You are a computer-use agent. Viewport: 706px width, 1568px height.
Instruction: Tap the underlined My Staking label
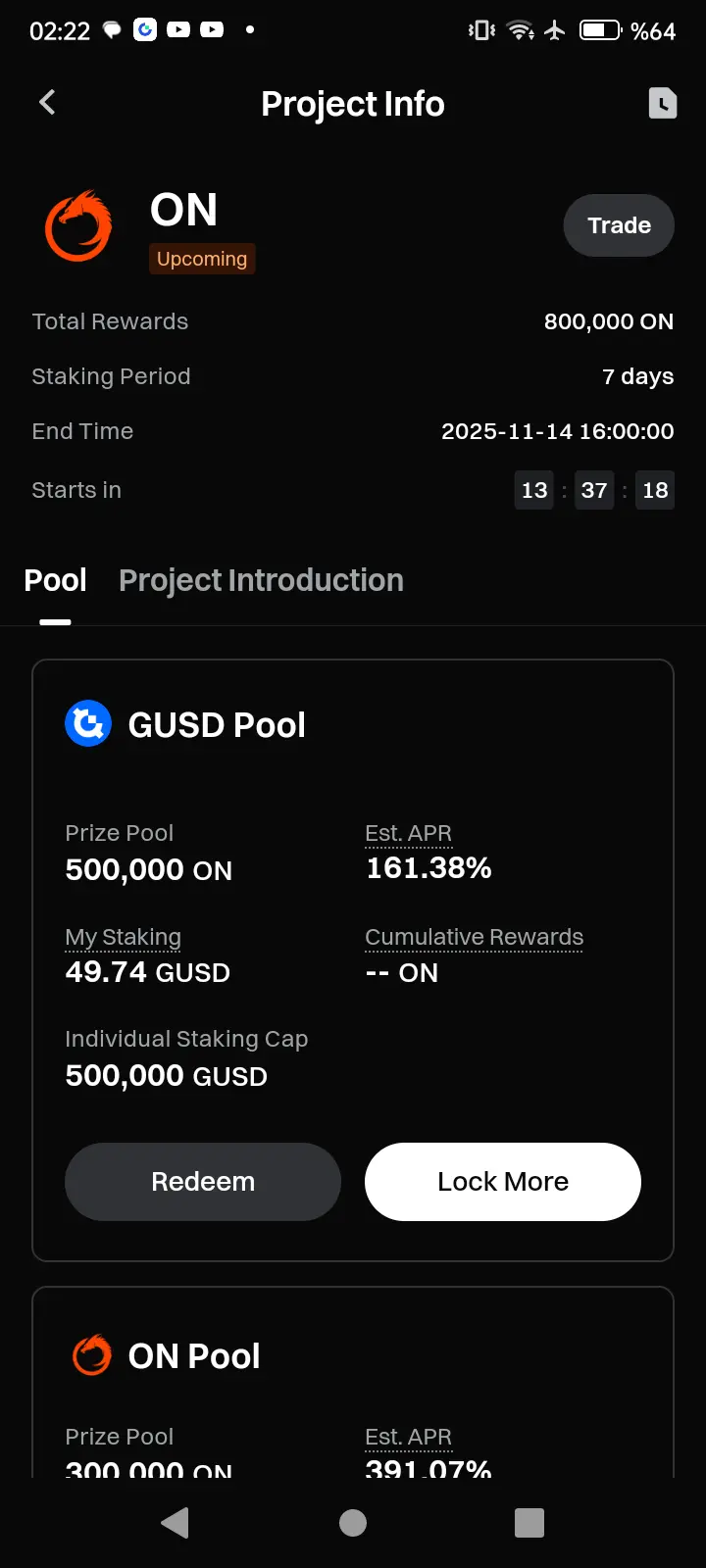(x=124, y=937)
